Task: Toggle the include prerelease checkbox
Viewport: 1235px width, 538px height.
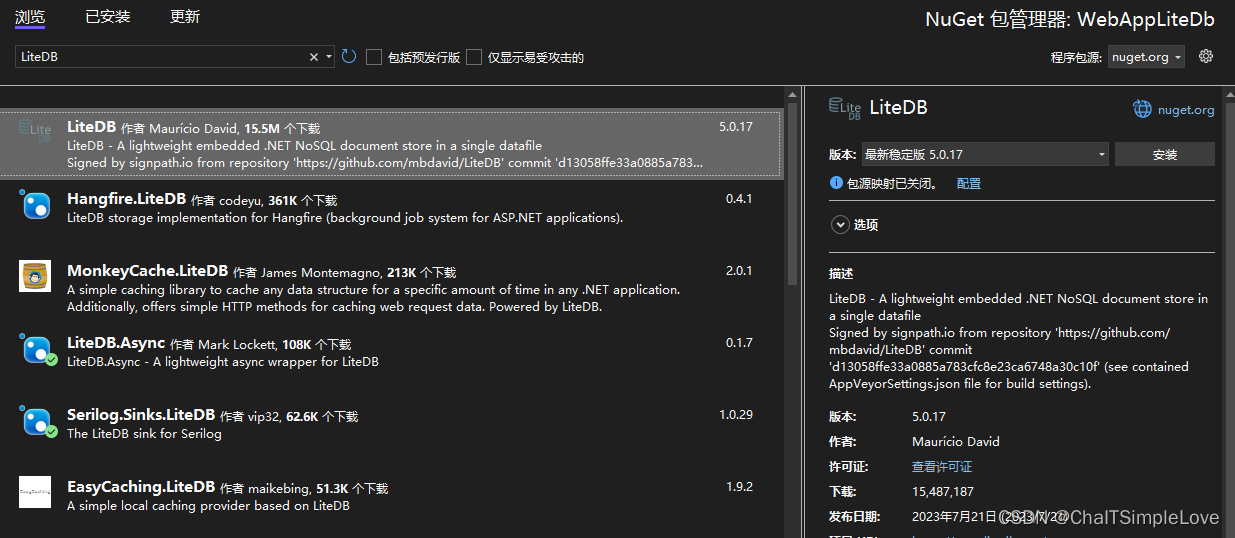Action: coord(374,57)
